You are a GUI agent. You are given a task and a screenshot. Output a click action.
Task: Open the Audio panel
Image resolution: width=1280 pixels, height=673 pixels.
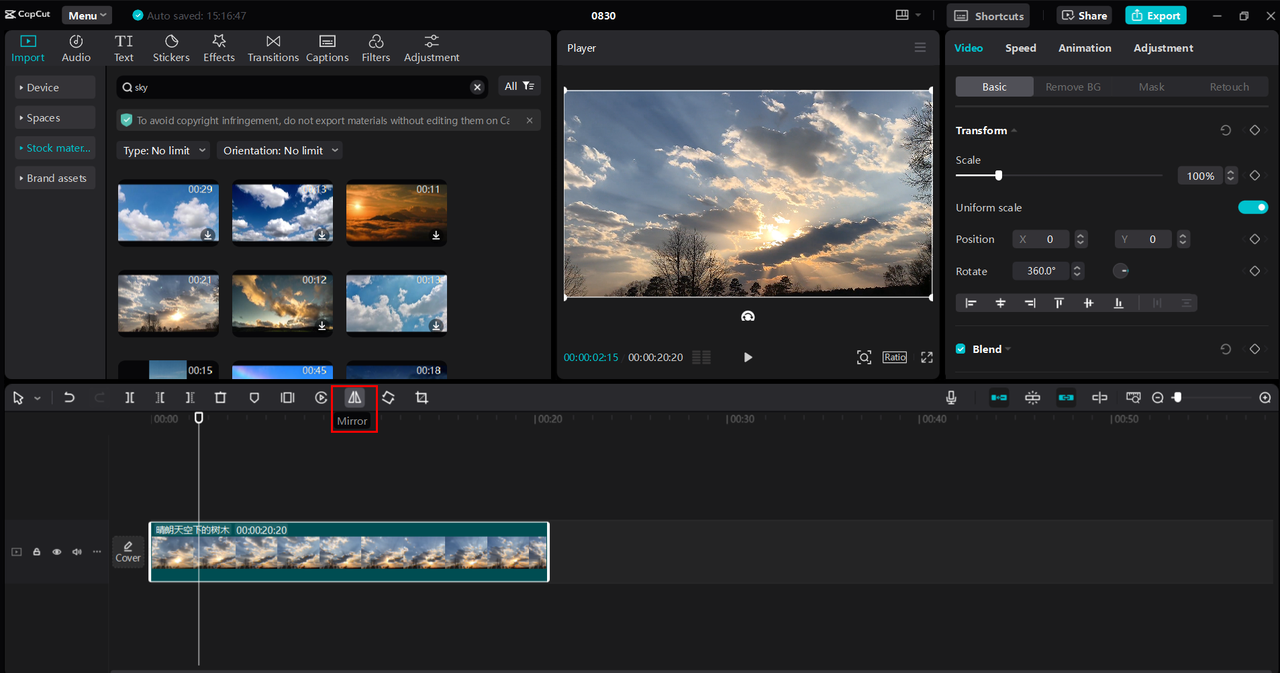[x=76, y=48]
